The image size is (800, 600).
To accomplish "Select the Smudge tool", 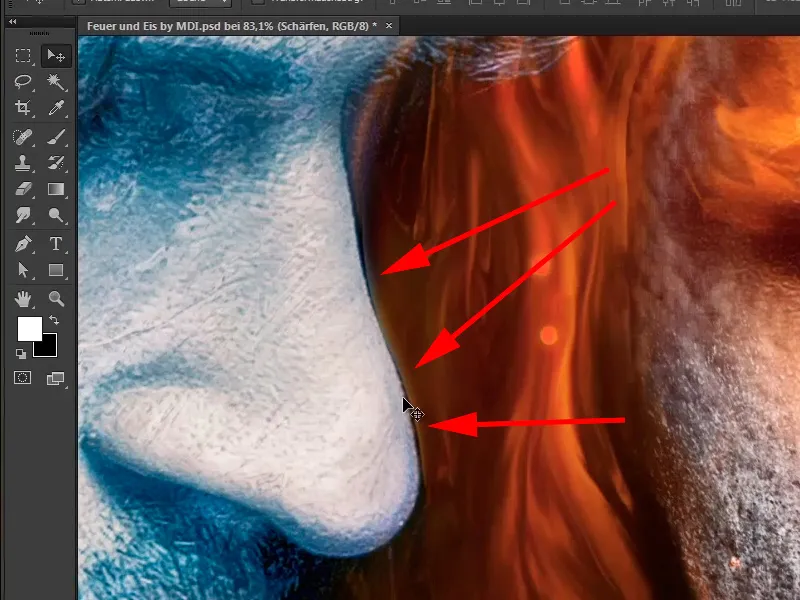I will 23,215.
